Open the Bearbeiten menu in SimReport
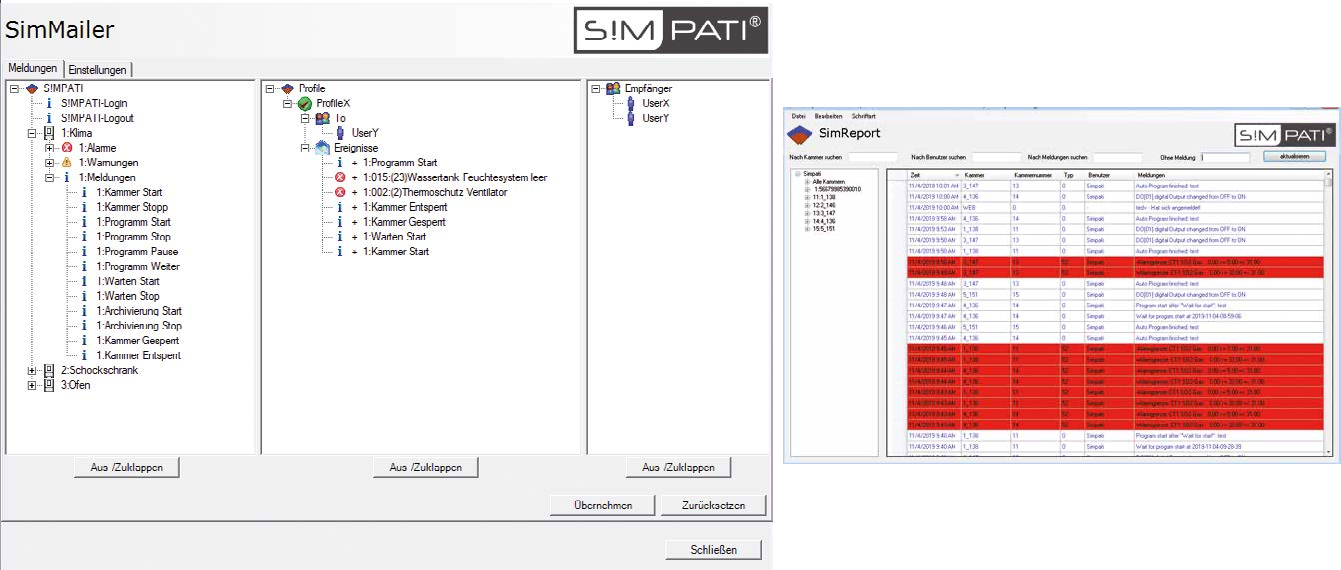Screen dimensions: 1341x570 click(828, 116)
